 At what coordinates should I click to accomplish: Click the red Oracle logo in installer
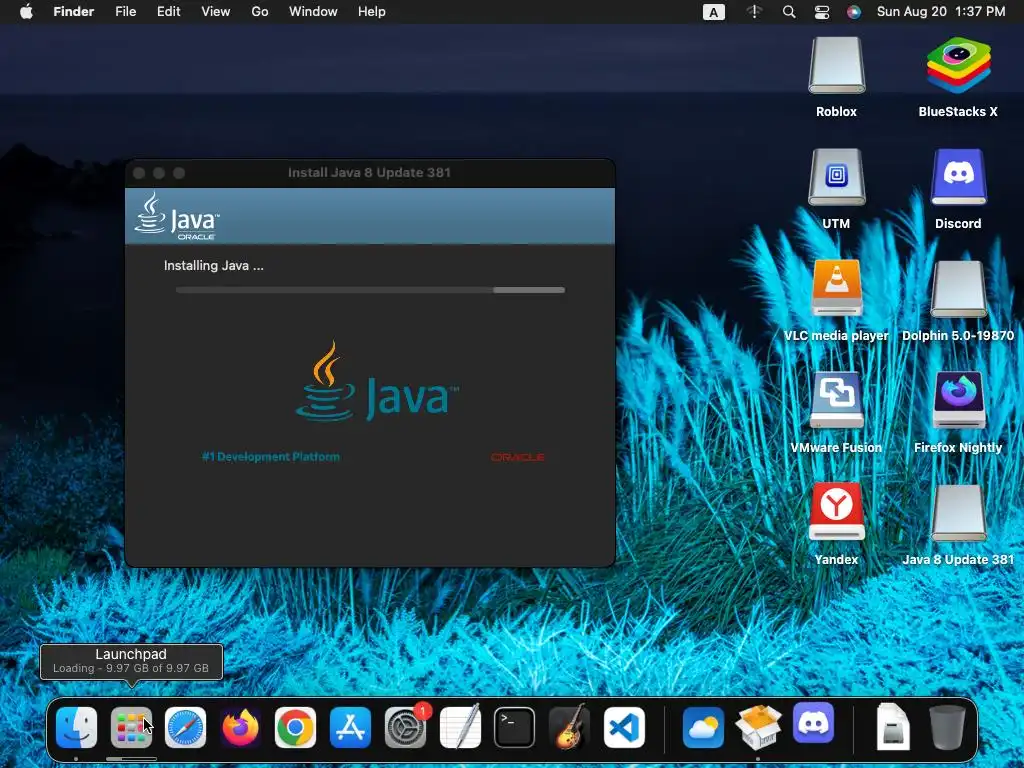coord(518,457)
